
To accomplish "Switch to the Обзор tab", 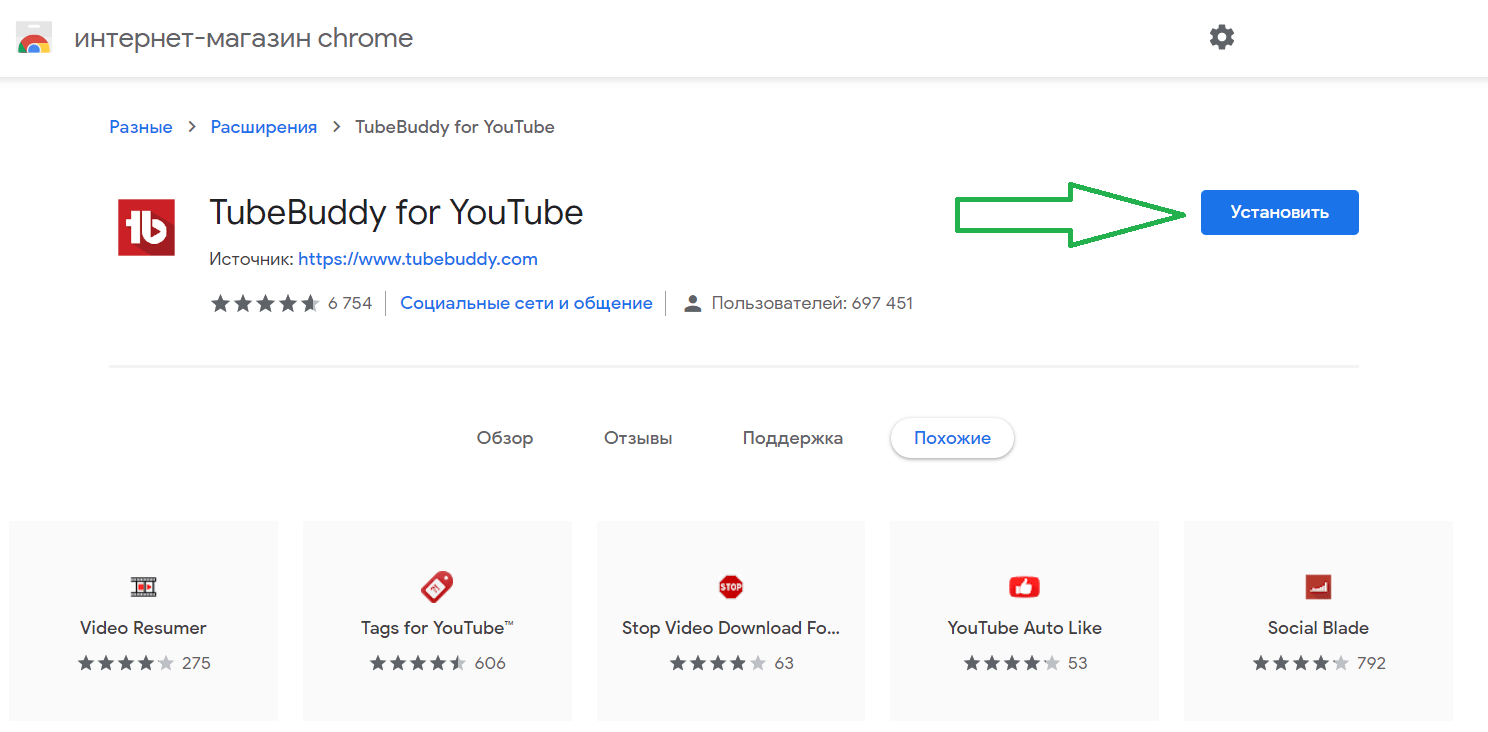I will [505, 438].
